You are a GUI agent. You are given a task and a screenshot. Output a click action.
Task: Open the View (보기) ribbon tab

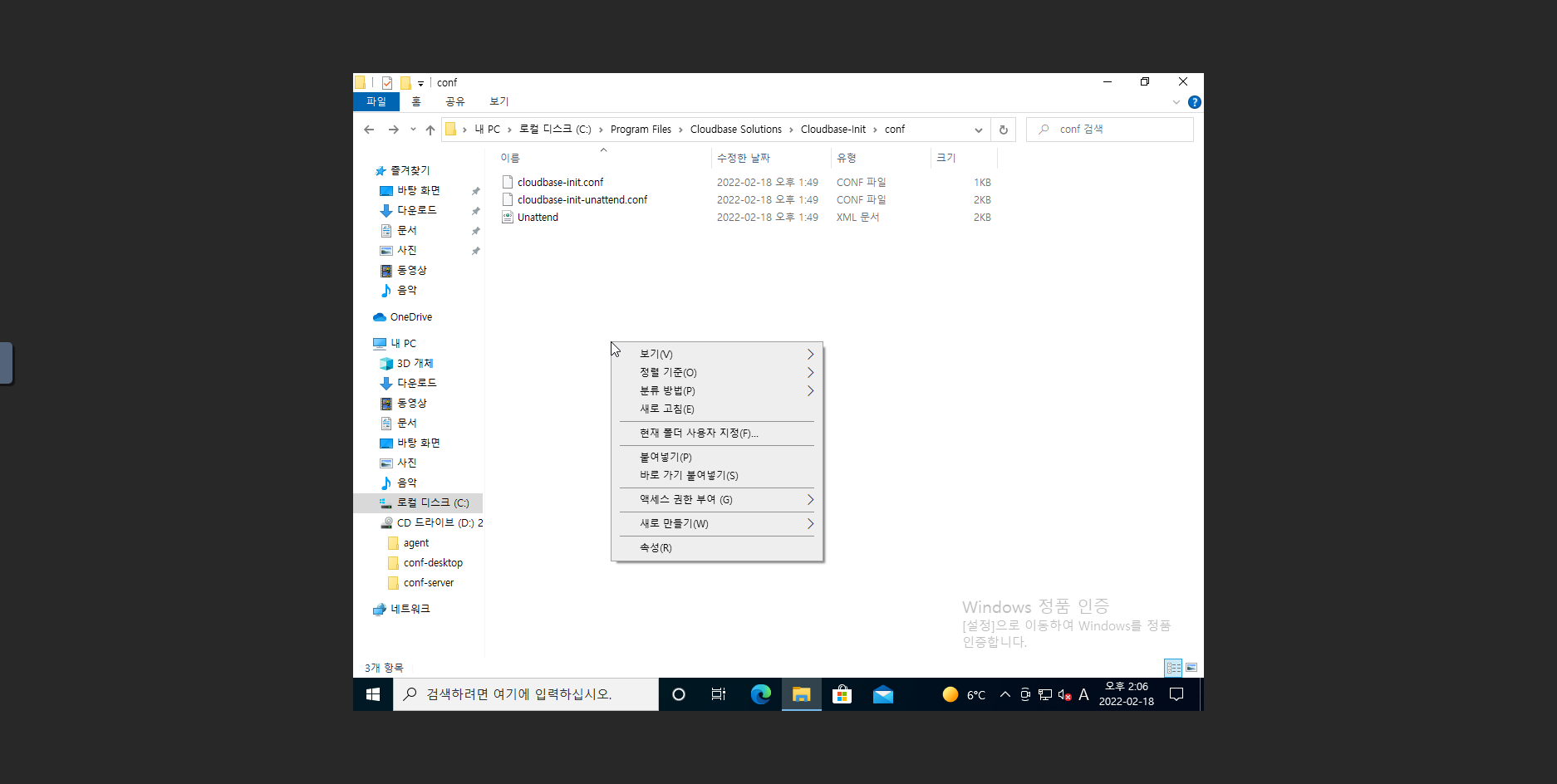(x=499, y=101)
